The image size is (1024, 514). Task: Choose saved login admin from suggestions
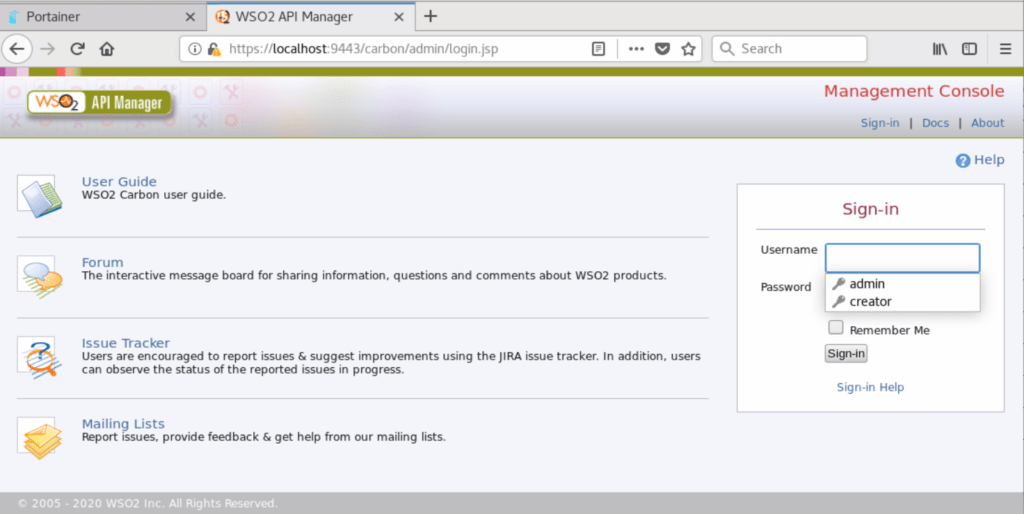[903, 283]
